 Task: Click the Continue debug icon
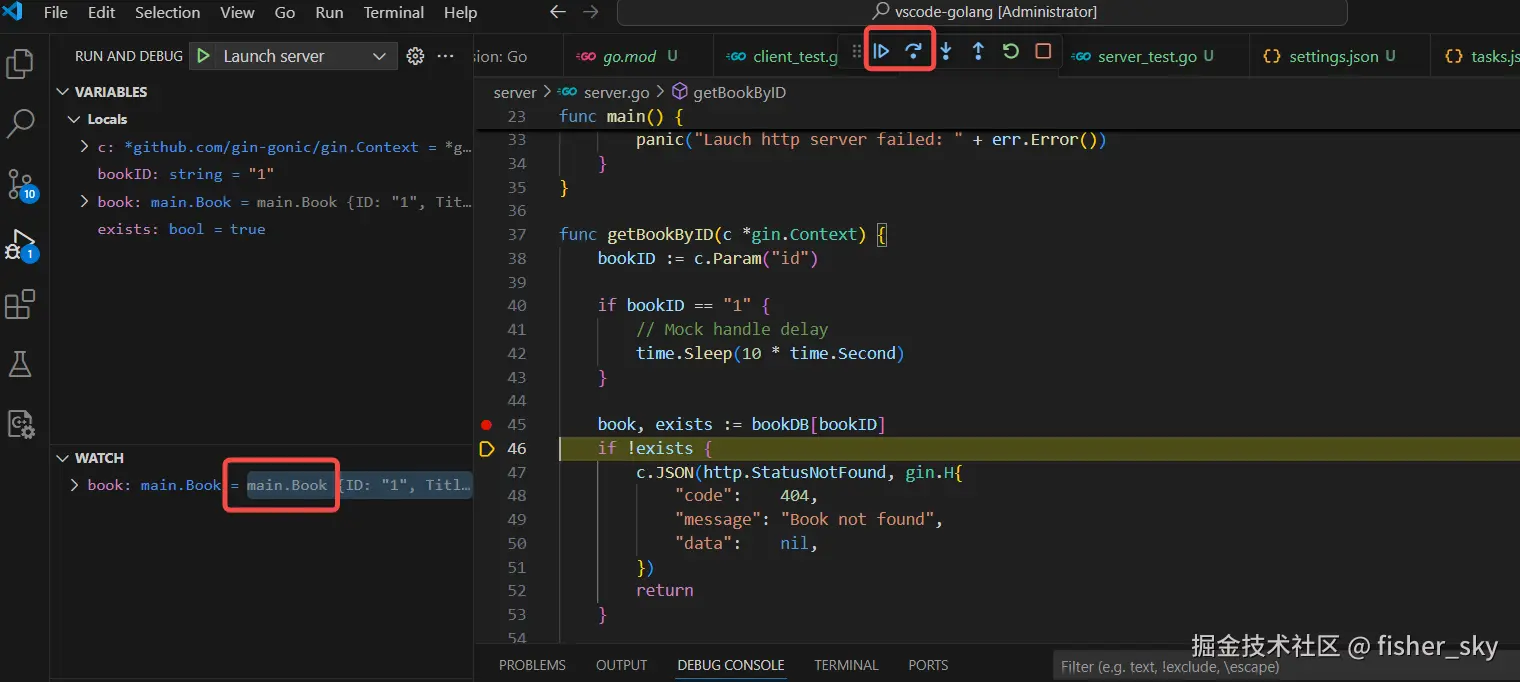[x=881, y=49]
